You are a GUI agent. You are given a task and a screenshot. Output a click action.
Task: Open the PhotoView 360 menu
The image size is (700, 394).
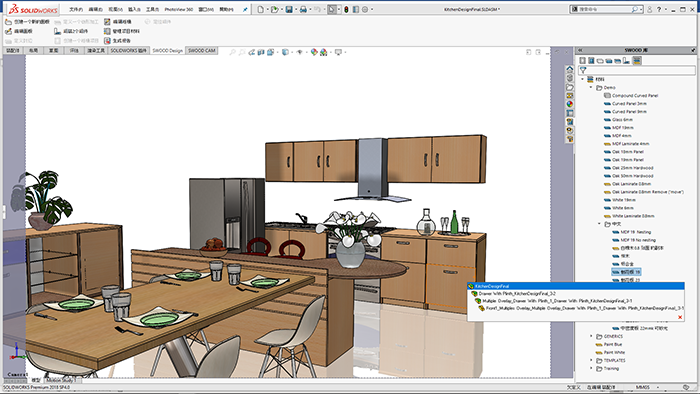pyautogui.click(x=179, y=9)
